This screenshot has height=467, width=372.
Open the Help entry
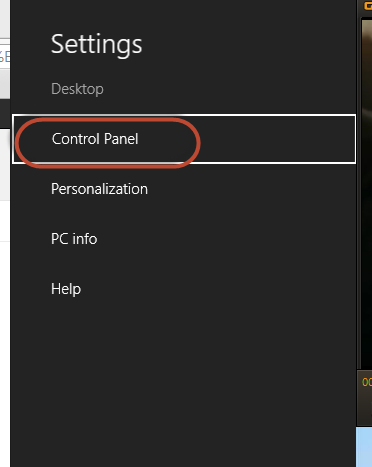click(x=66, y=289)
